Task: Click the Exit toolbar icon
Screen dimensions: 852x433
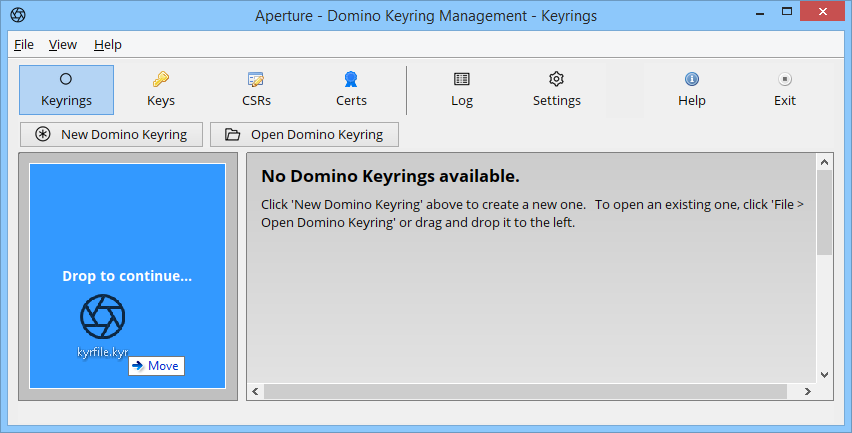Action: click(x=785, y=90)
